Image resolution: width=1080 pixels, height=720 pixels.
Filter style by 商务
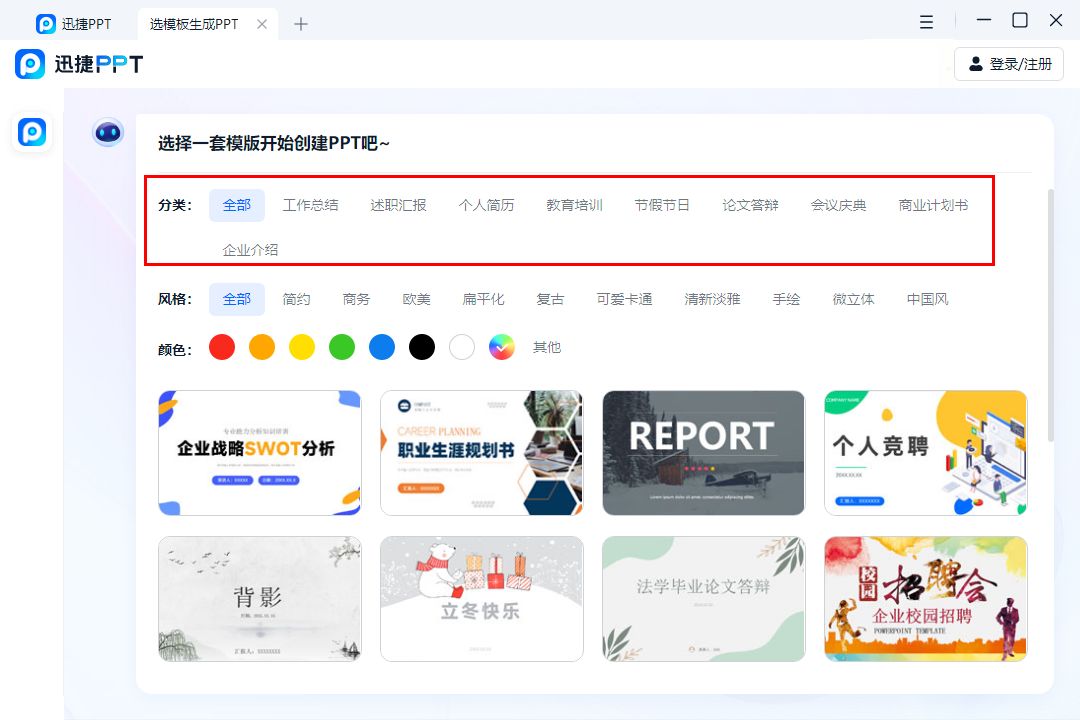click(x=356, y=299)
